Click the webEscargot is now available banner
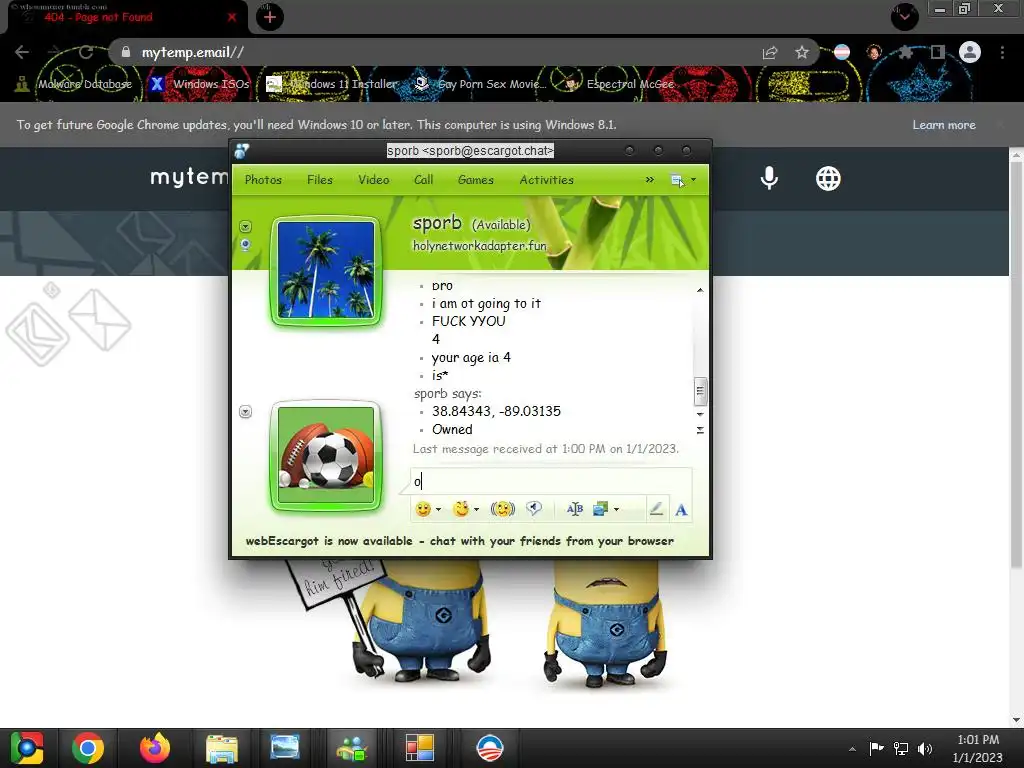This screenshot has width=1024, height=768. point(460,541)
